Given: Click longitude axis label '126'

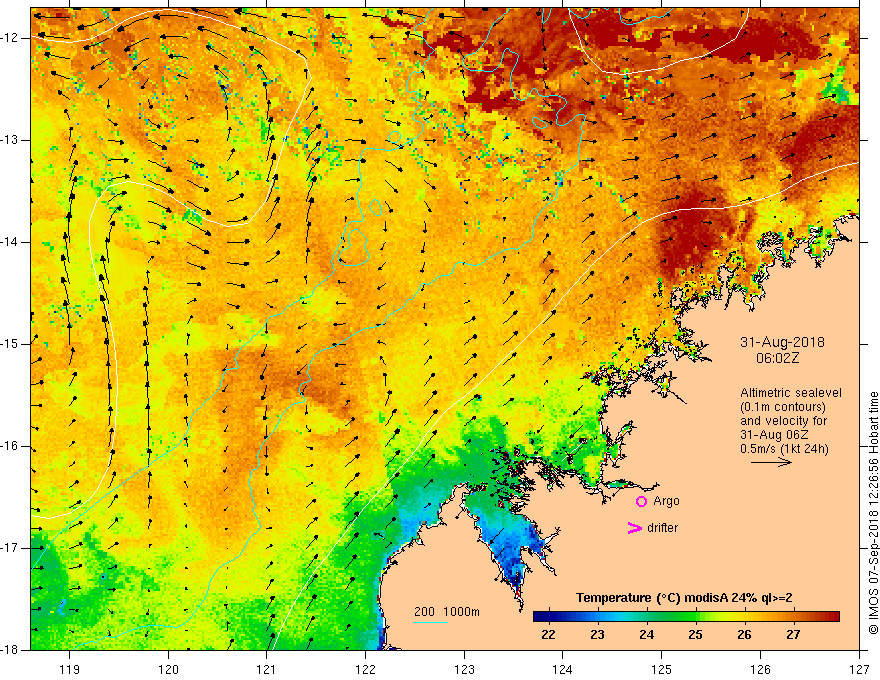Looking at the screenshot, I should coord(760,670).
